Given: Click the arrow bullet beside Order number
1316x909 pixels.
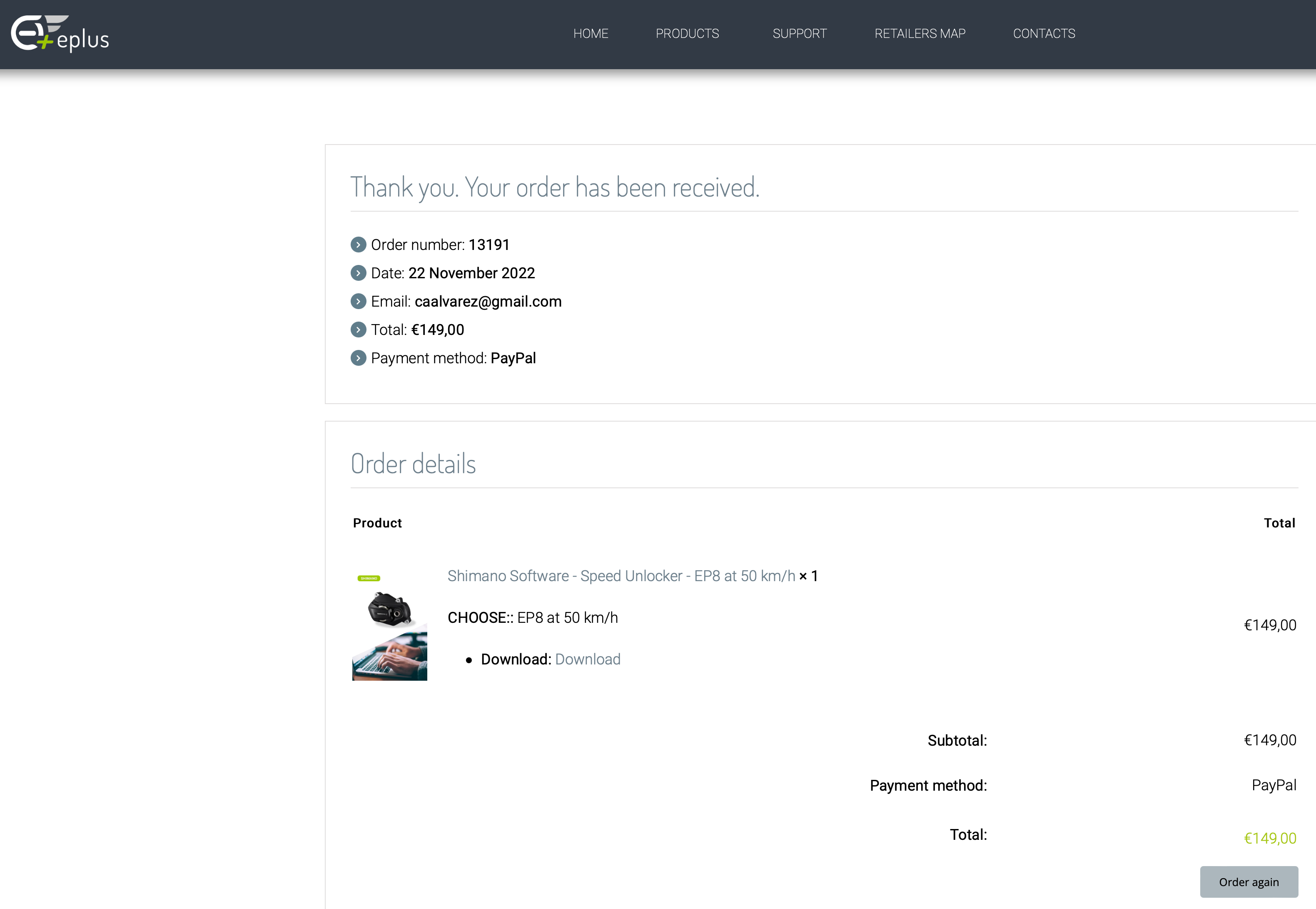Looking at the screenshot, I should (x=358, y=245).
